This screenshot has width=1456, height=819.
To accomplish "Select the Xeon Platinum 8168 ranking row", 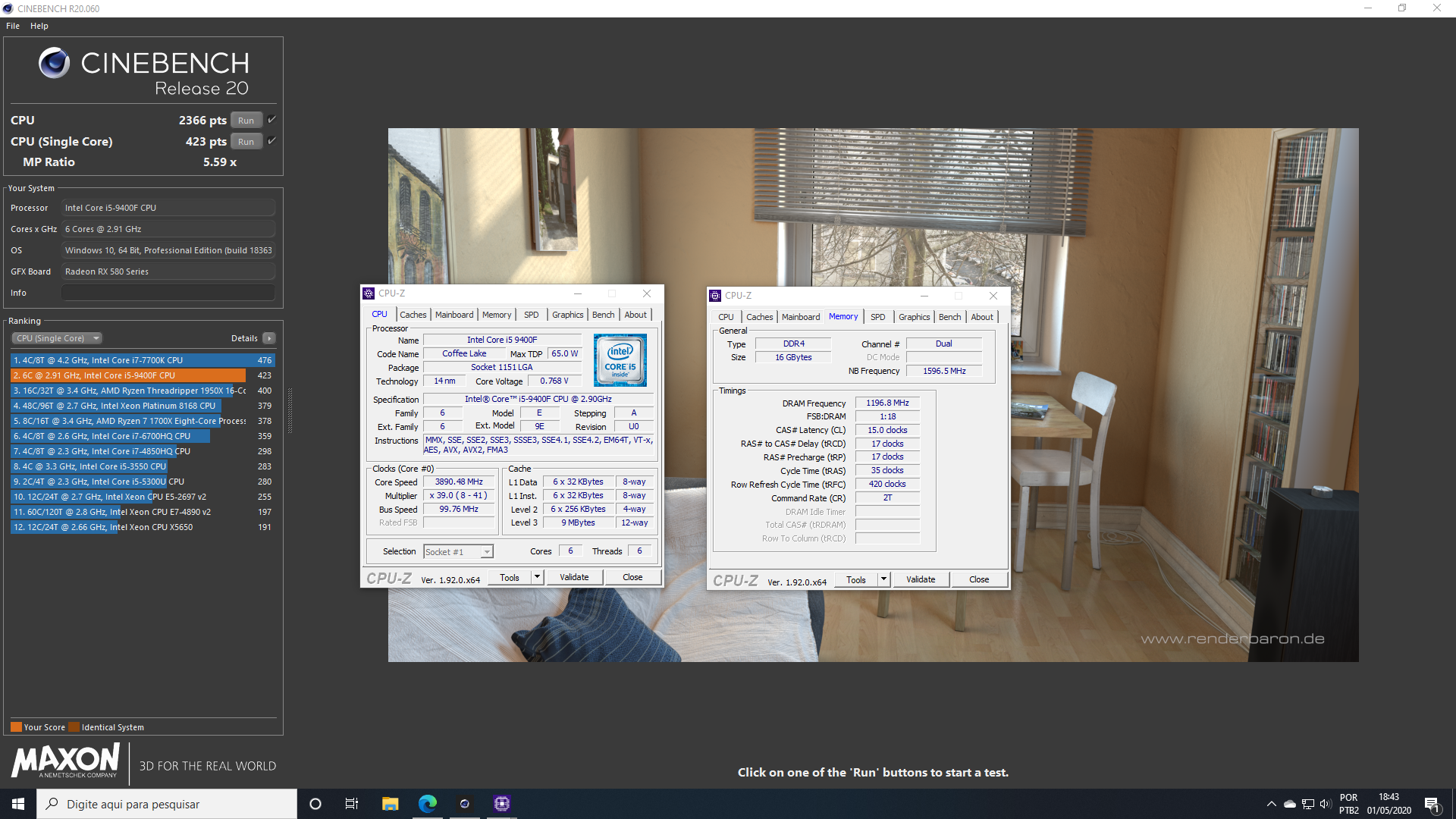I will tap(143, 406).
